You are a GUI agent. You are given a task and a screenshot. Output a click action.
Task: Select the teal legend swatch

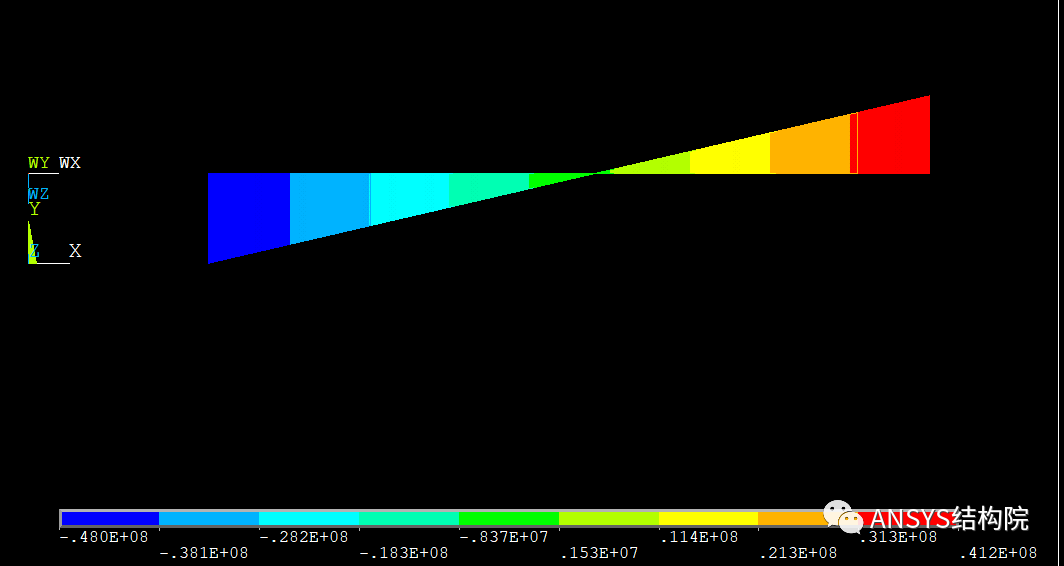click(409, 518)
